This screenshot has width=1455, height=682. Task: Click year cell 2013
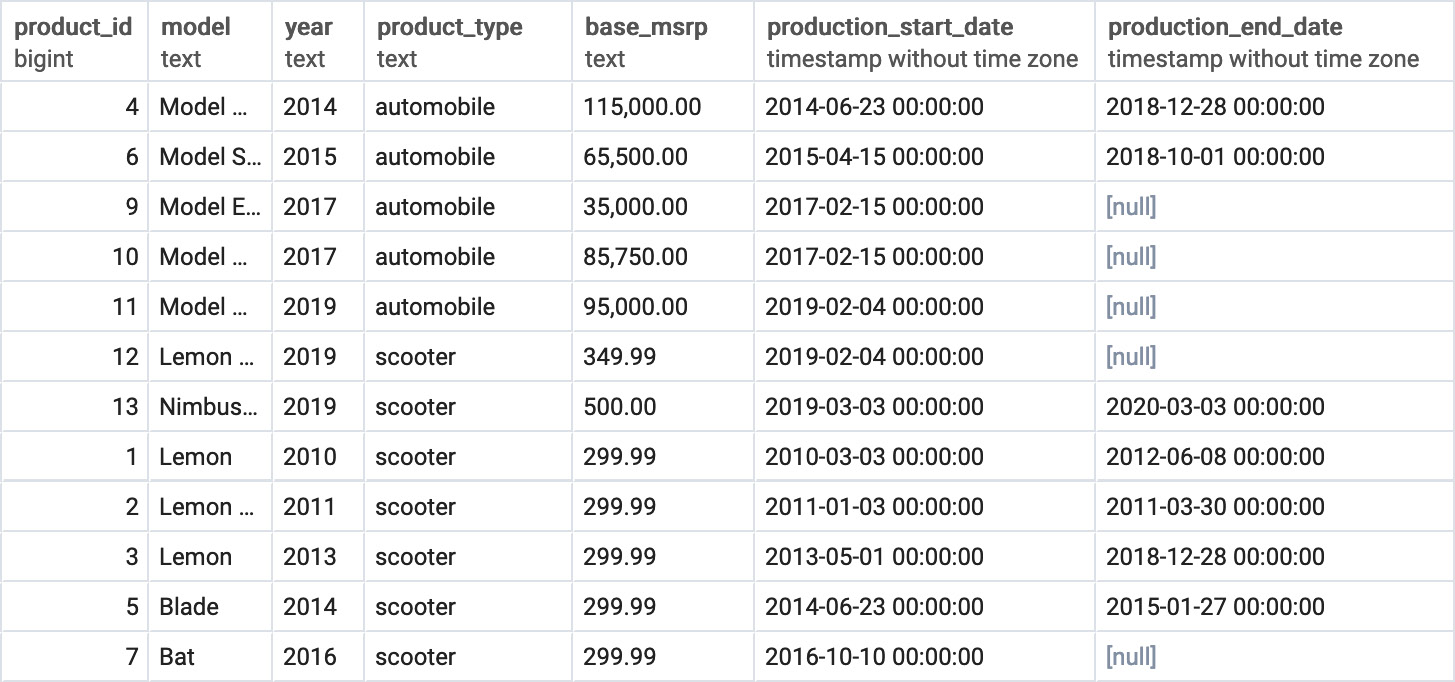pyautogui.click(x=318, y=556)
